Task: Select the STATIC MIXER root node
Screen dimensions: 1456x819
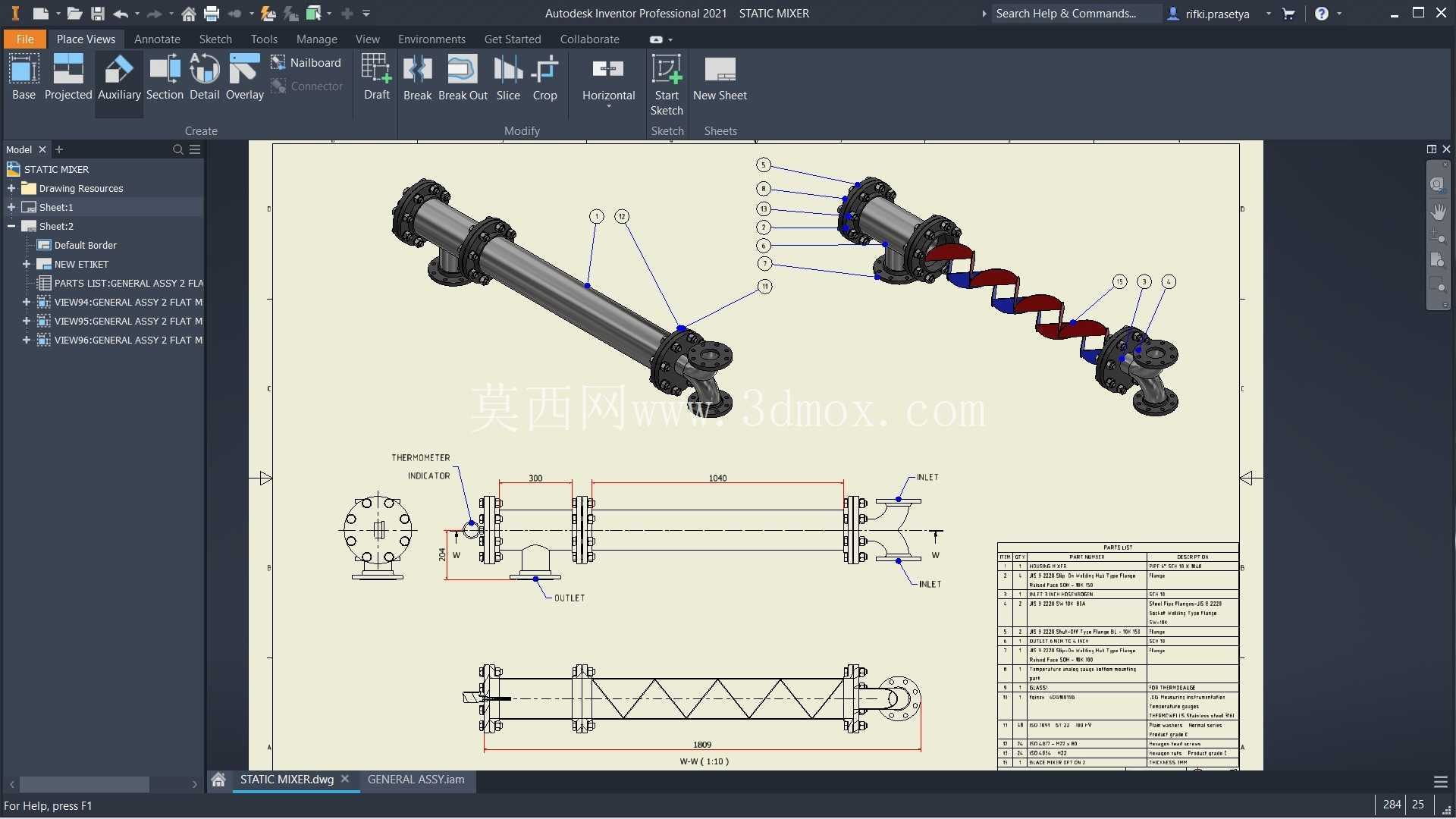Action: 56,169
